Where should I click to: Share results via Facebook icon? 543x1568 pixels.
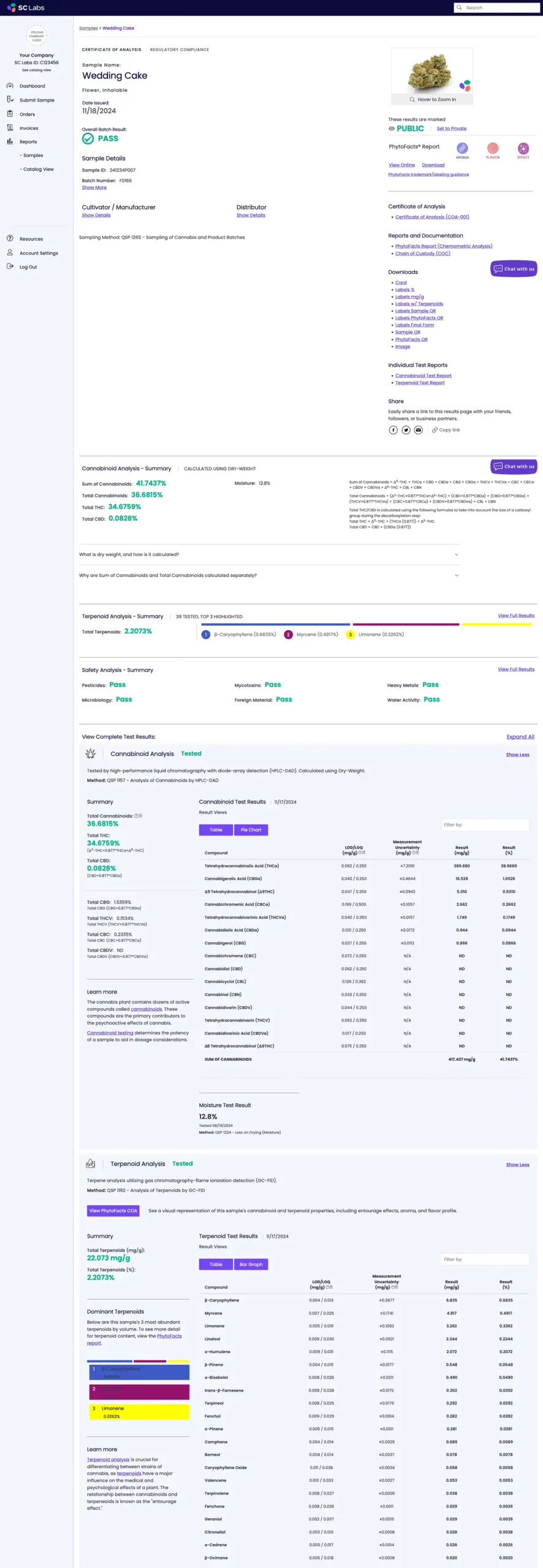click(x=393, y=430)
